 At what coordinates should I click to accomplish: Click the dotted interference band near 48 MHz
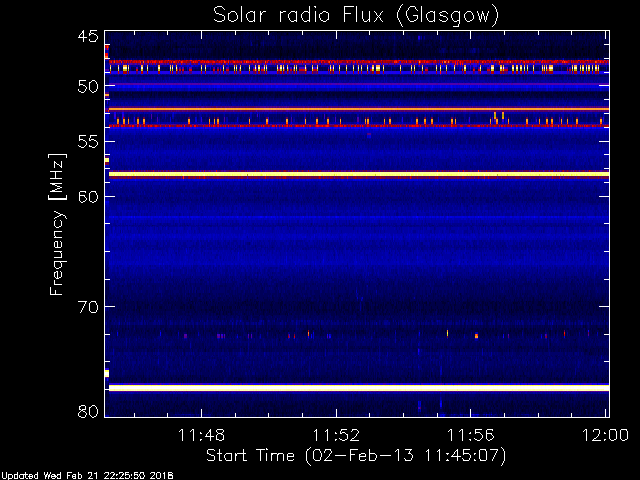coord(359,68)
